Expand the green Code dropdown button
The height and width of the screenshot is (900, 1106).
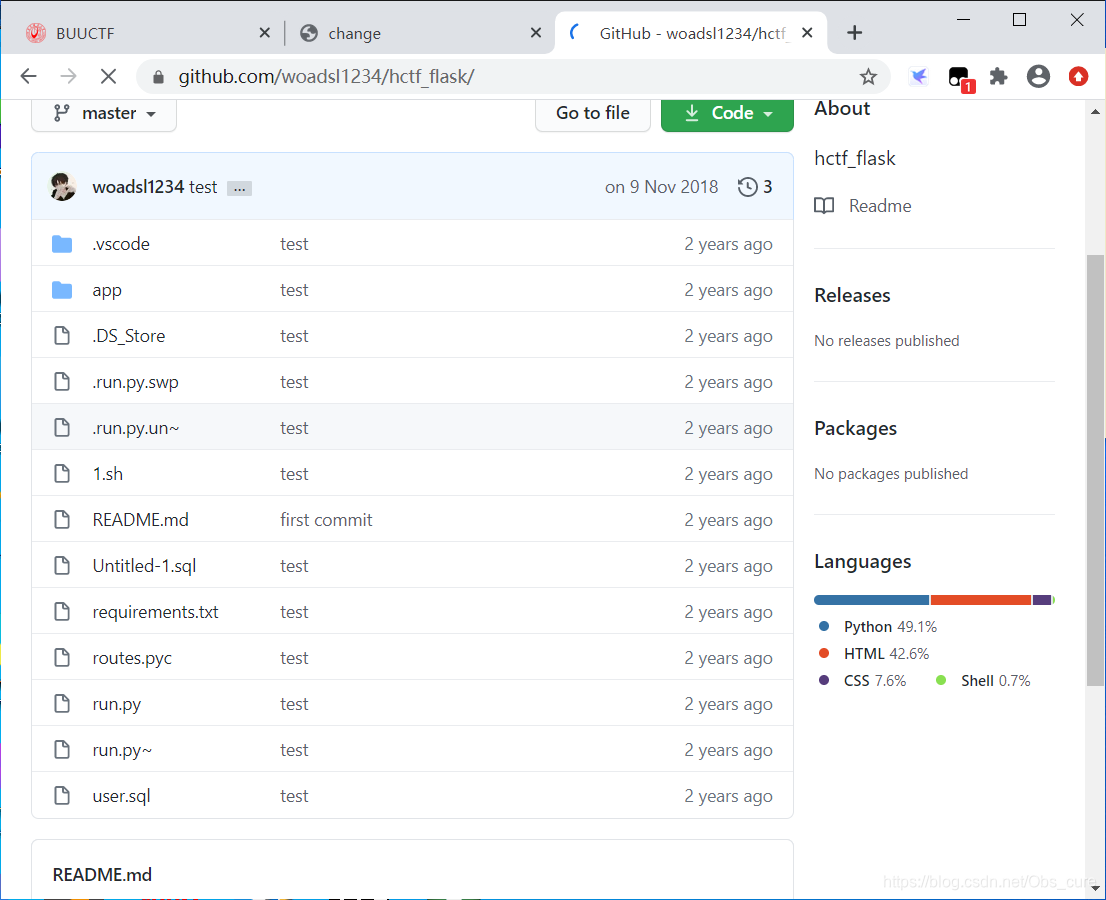(x=727, y=113)
